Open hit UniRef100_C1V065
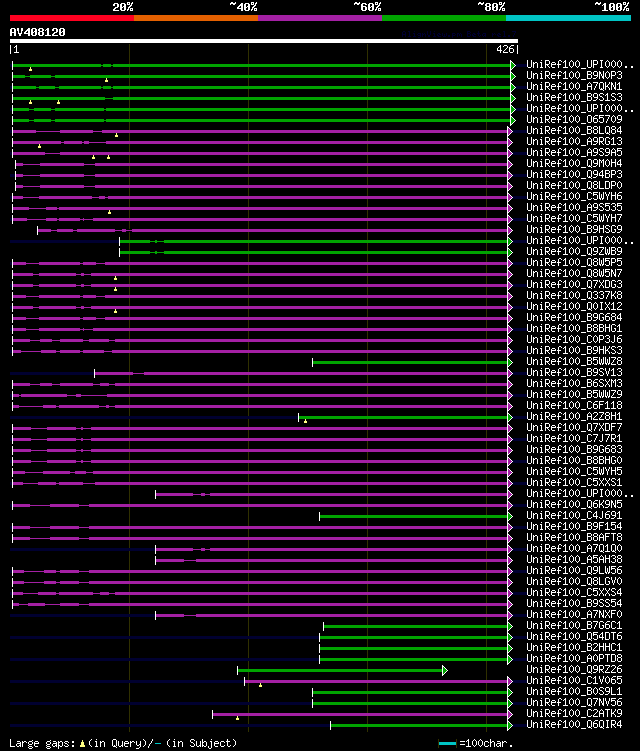Image resolution: width=640 pixels, height=751 pixels. click(574, 682)
